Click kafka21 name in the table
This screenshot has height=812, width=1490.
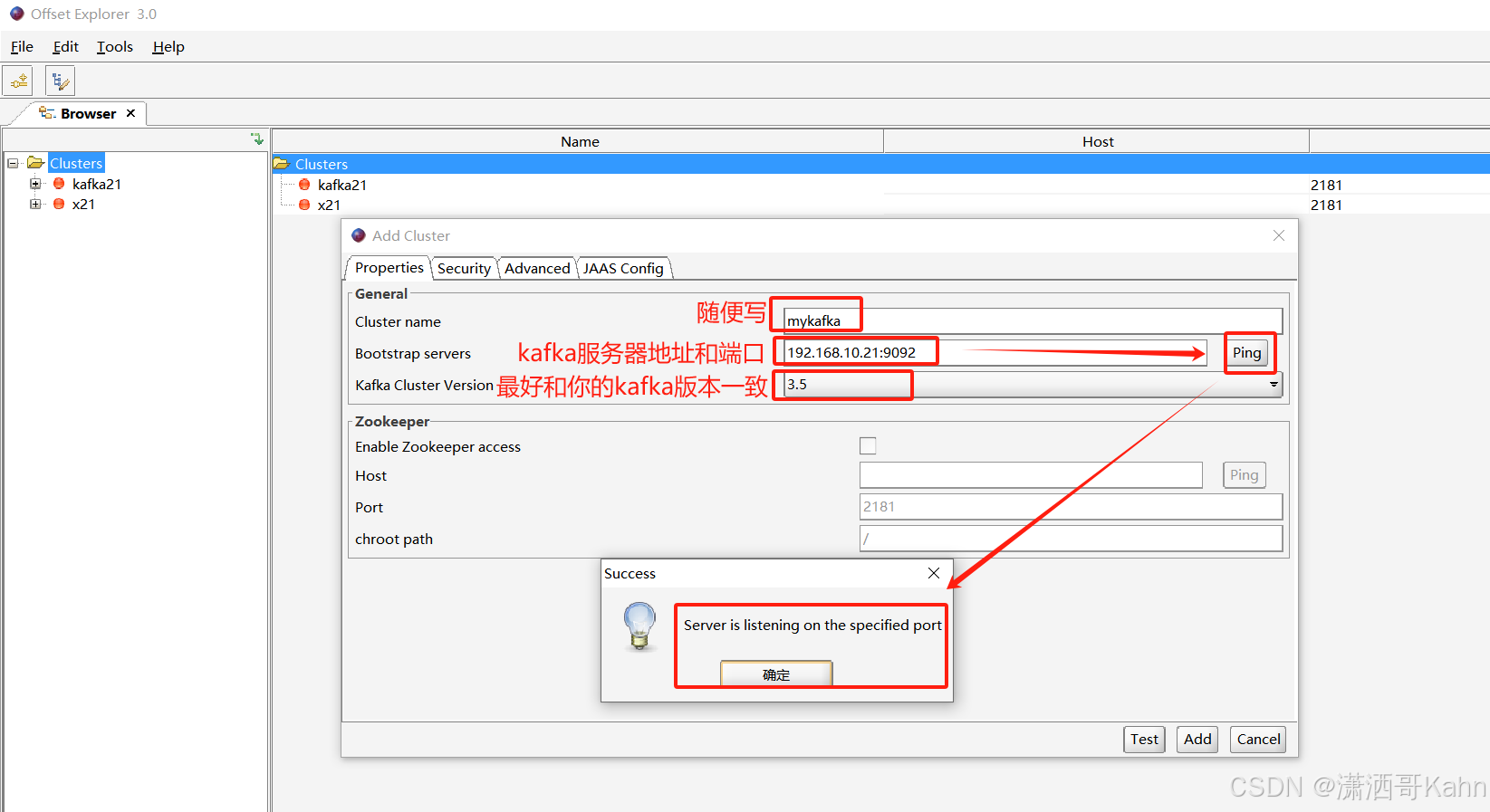click(342, 185)
